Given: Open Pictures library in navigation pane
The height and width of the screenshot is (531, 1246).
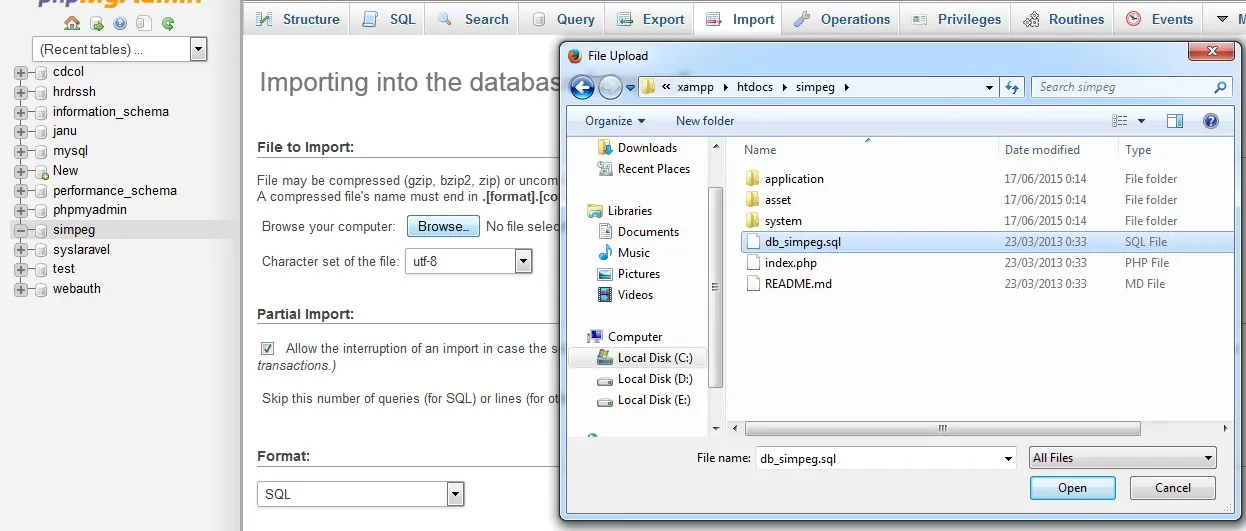Looking at the screenshot, I should tap(638, 274).
